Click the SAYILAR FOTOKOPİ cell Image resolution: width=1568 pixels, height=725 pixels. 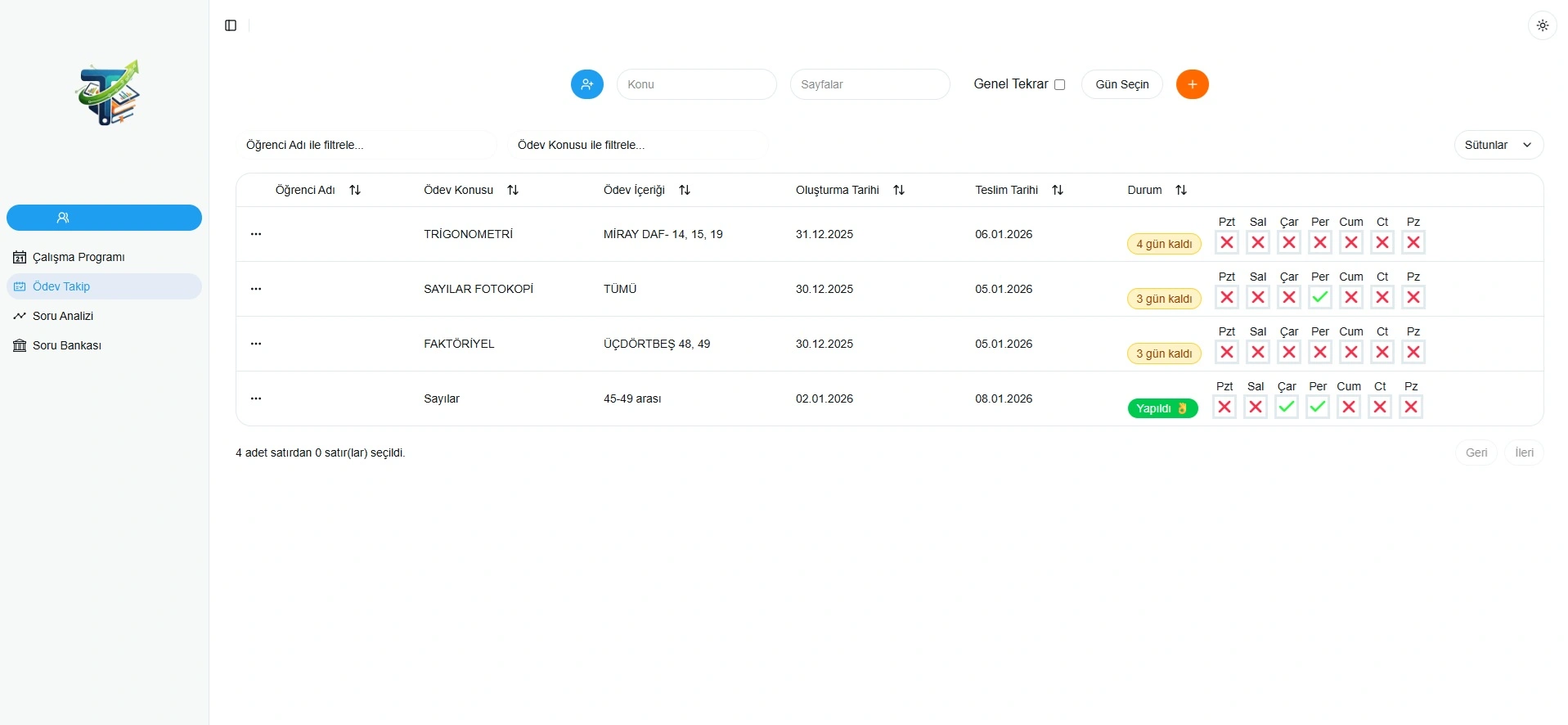[x=478, y=289]
